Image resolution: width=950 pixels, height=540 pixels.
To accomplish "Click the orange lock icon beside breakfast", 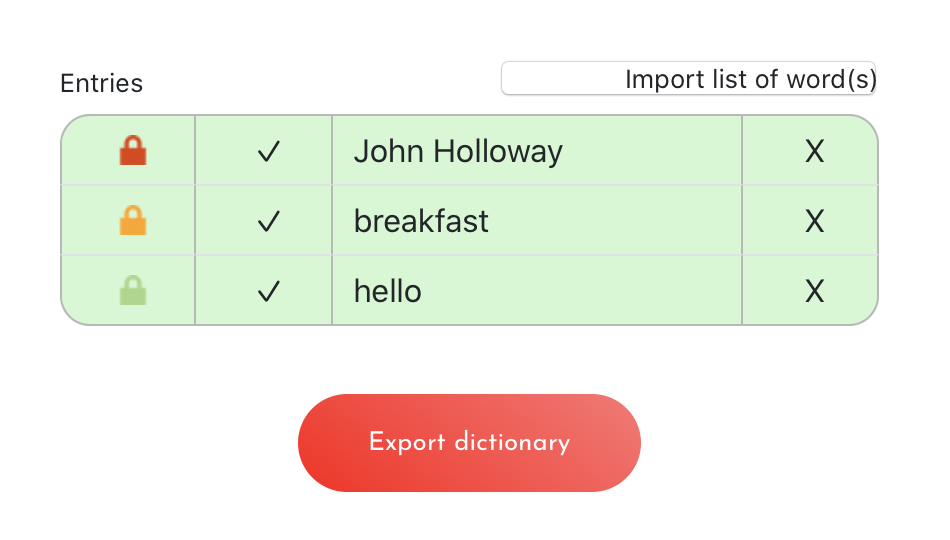I will click(133, 221).
